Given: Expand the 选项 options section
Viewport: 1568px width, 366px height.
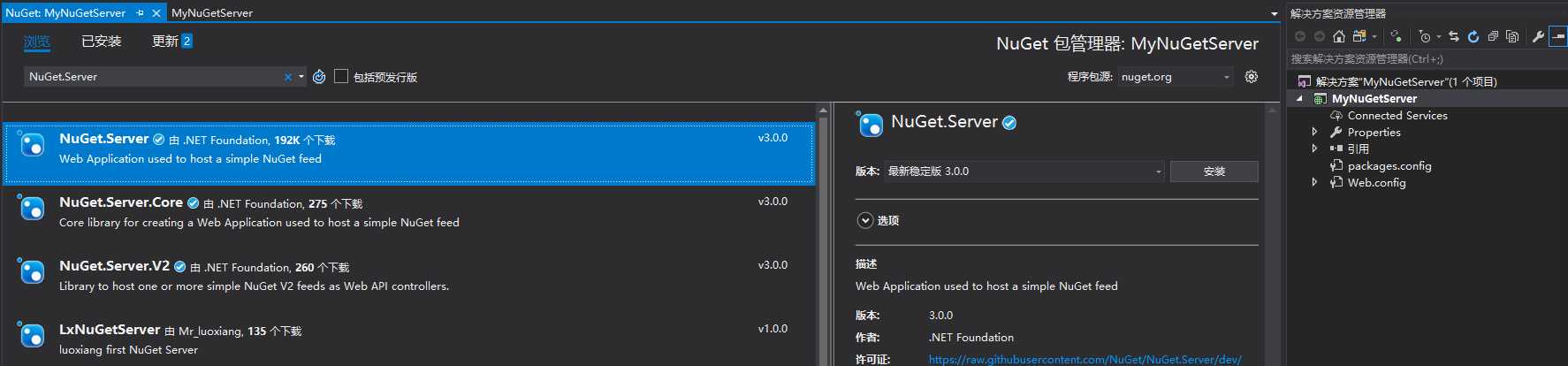Looking at the screenshot, I should [x=865, y=221].
